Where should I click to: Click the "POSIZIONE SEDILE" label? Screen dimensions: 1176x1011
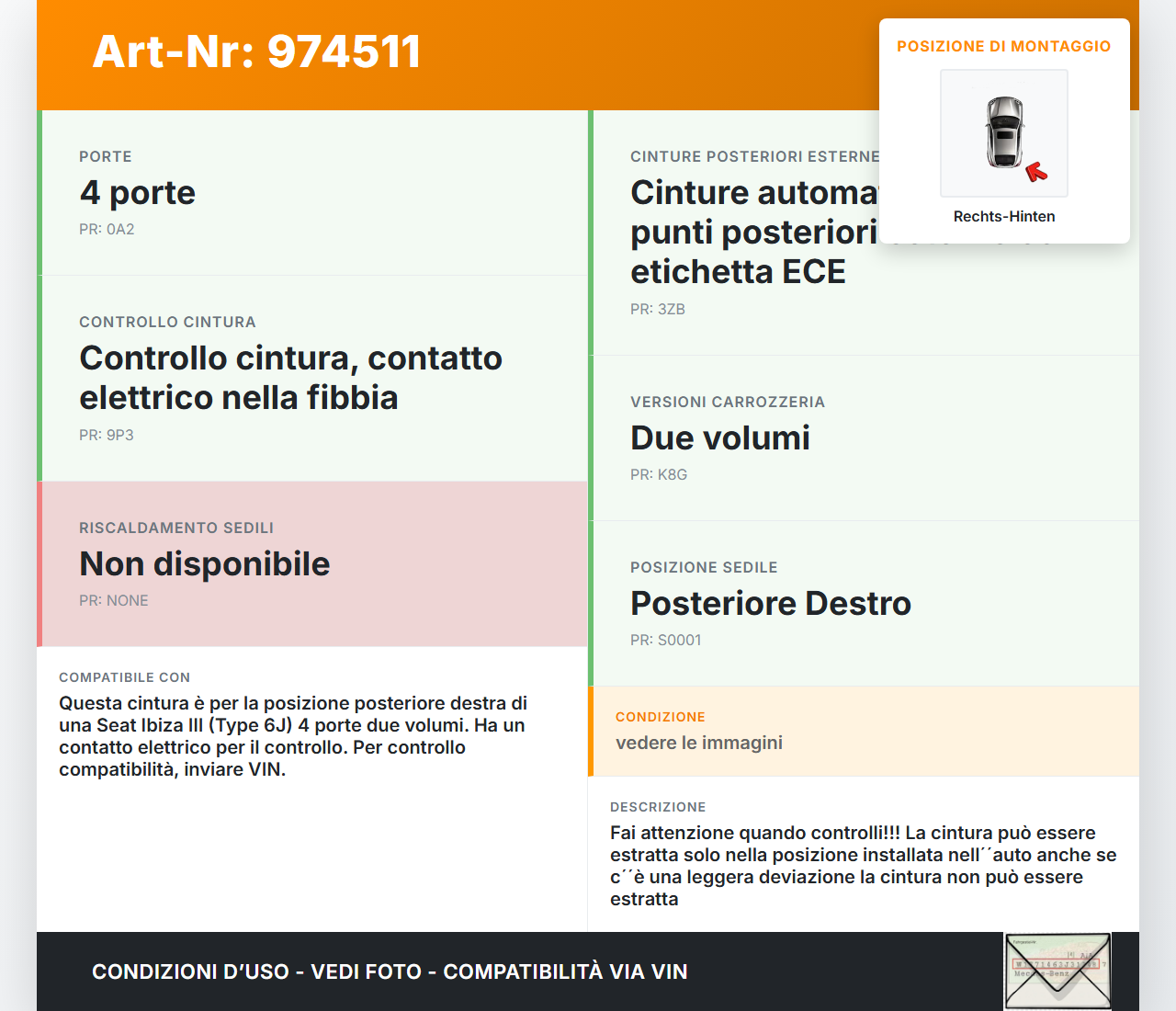click(704, 567)
